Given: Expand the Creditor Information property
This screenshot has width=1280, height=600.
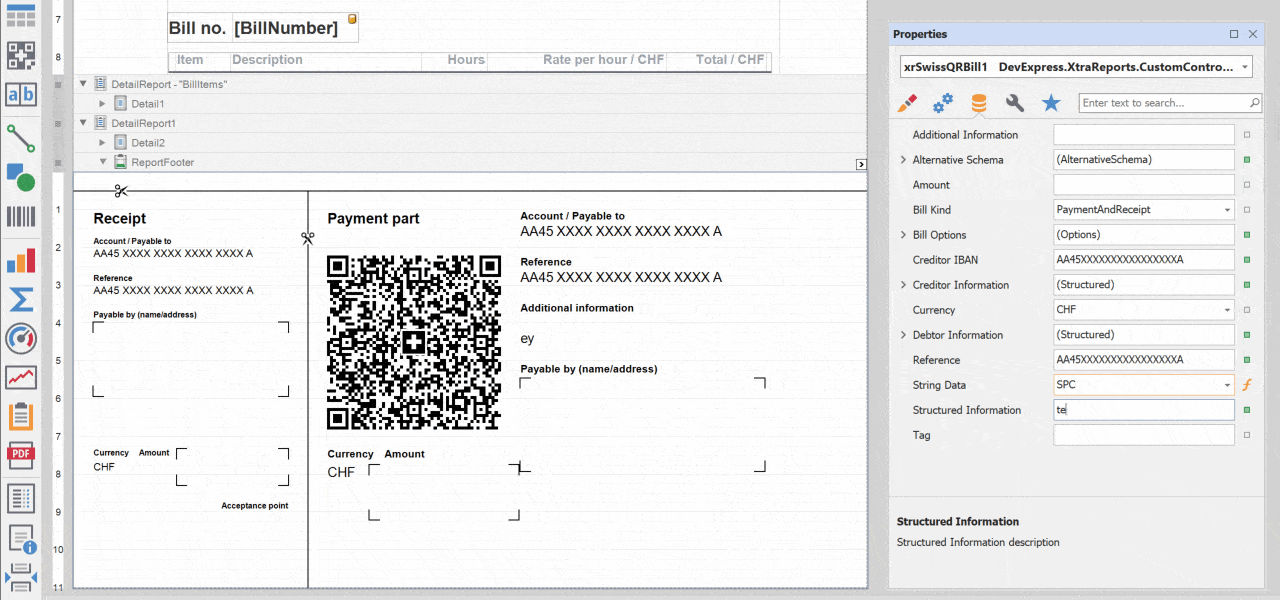Looking at the screenshot, I should (904, 285).
